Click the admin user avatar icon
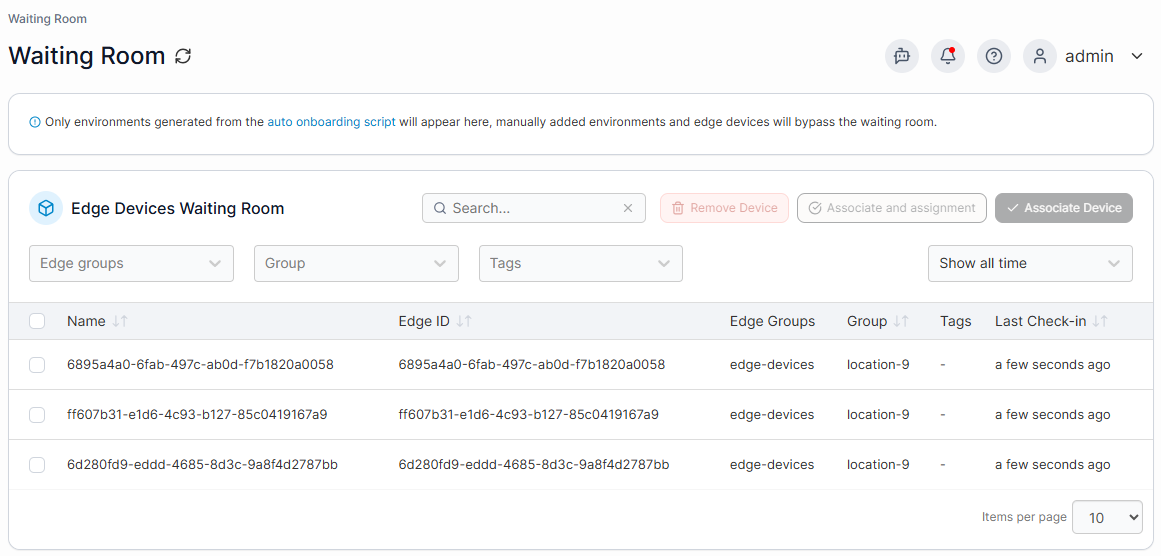The height and width of the screenshot is (556, 1161). (x=1040, y=56)
